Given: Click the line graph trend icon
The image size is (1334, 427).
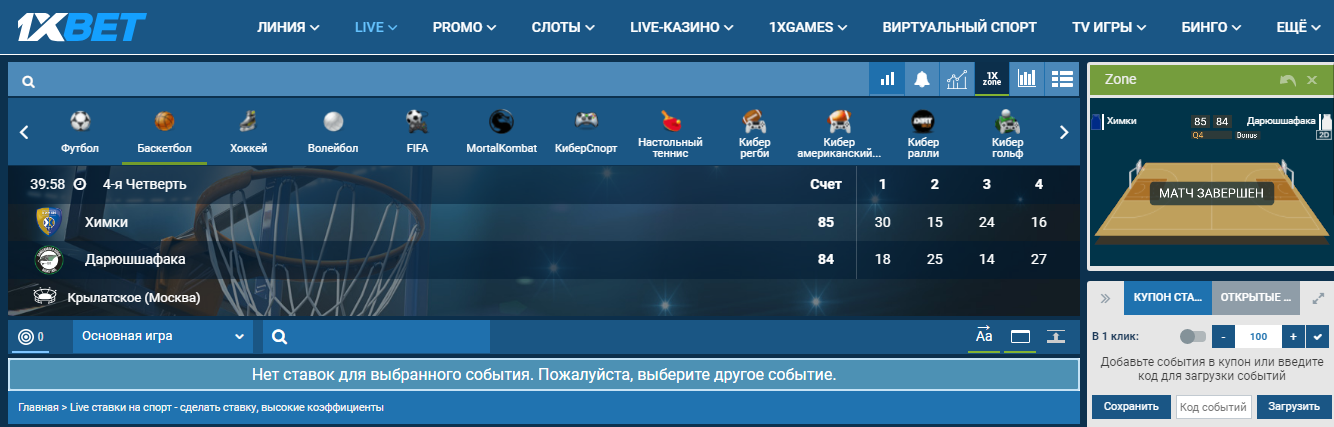Looking at the screenshot, I should click(x=956, y=79).
